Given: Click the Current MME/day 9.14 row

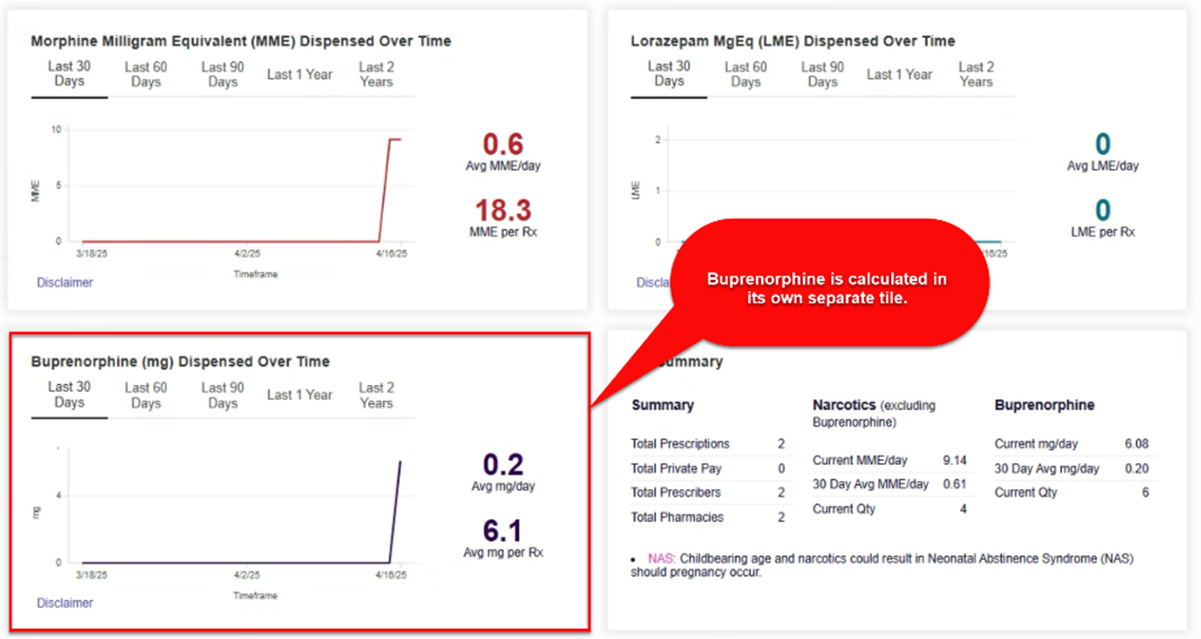Looking at the screenshot, I should (891, 460).
